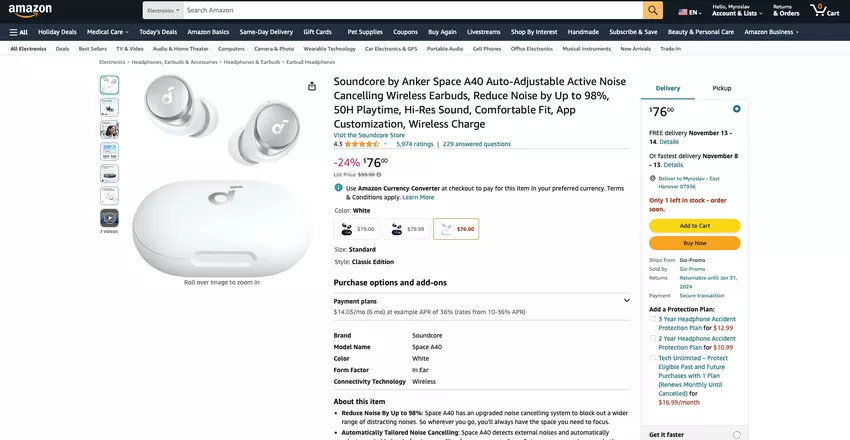Image resolution: width=850 pixels, height=440 pixels.
Task: Open the All hamburger menu
Action: click(18, 32)
